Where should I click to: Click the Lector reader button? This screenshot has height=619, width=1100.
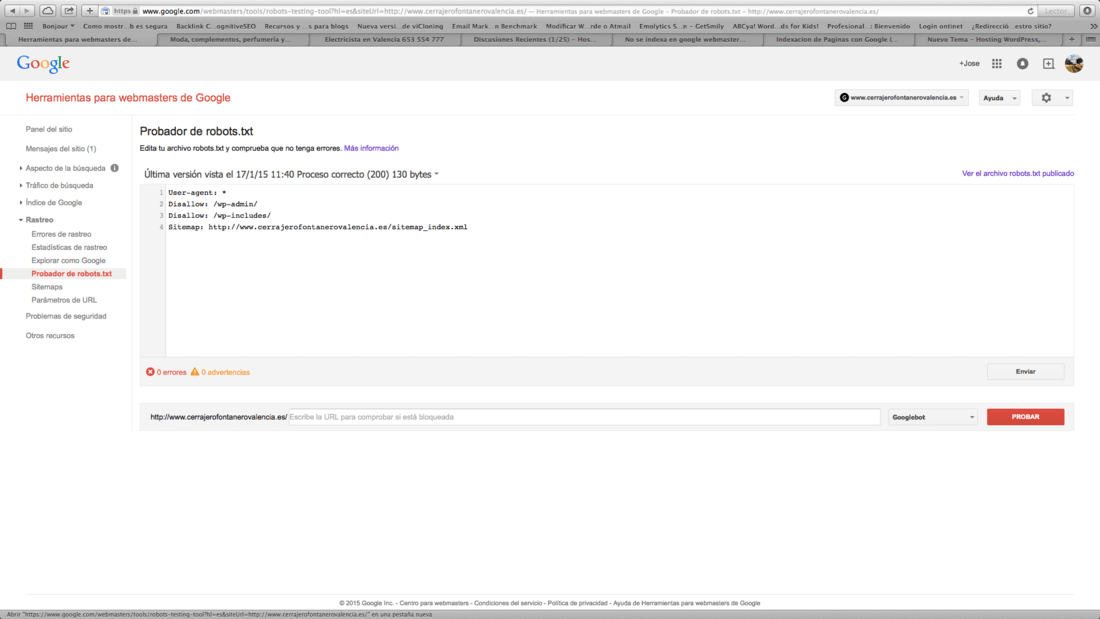pyautogui.click(x=1056, y=11)
